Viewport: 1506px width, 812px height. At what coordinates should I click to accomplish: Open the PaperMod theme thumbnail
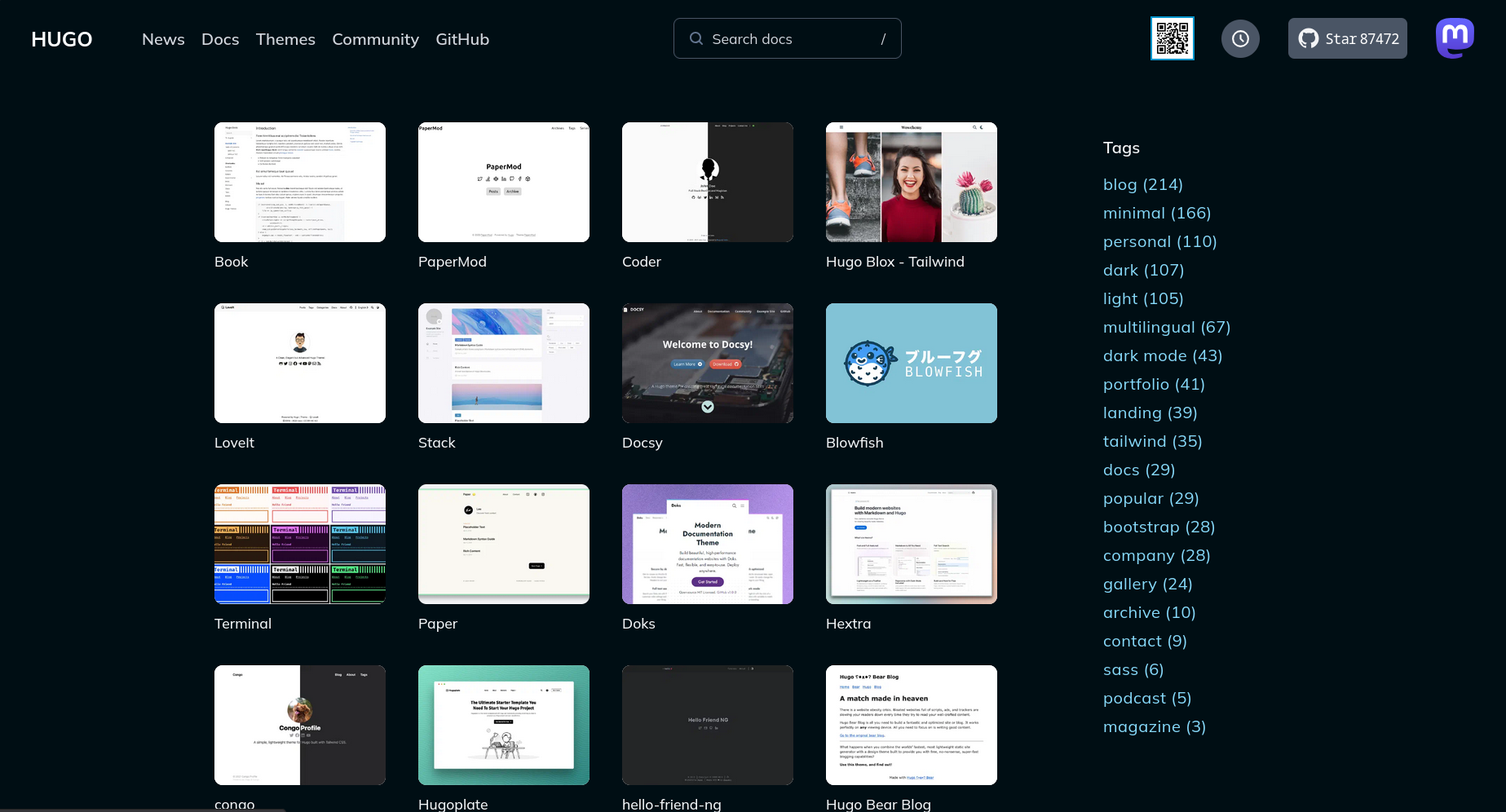coord(504,182)
